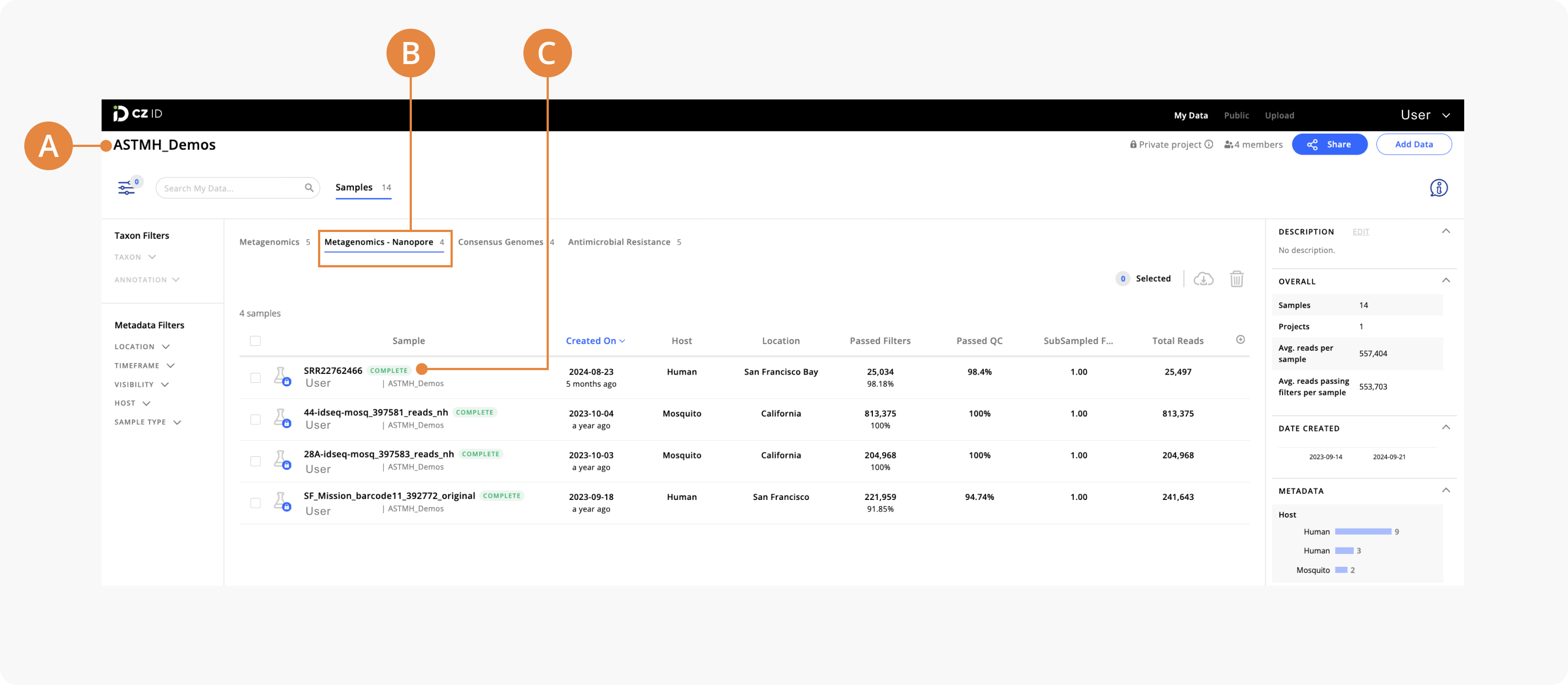This screenshot has width=1568, height=685.
Task: Open the help info icon
Action: [x=1438, y=187]
